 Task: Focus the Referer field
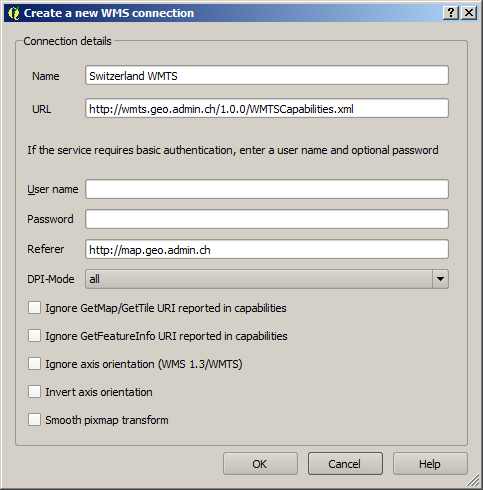pyautogui.click(x=267, y=249)
